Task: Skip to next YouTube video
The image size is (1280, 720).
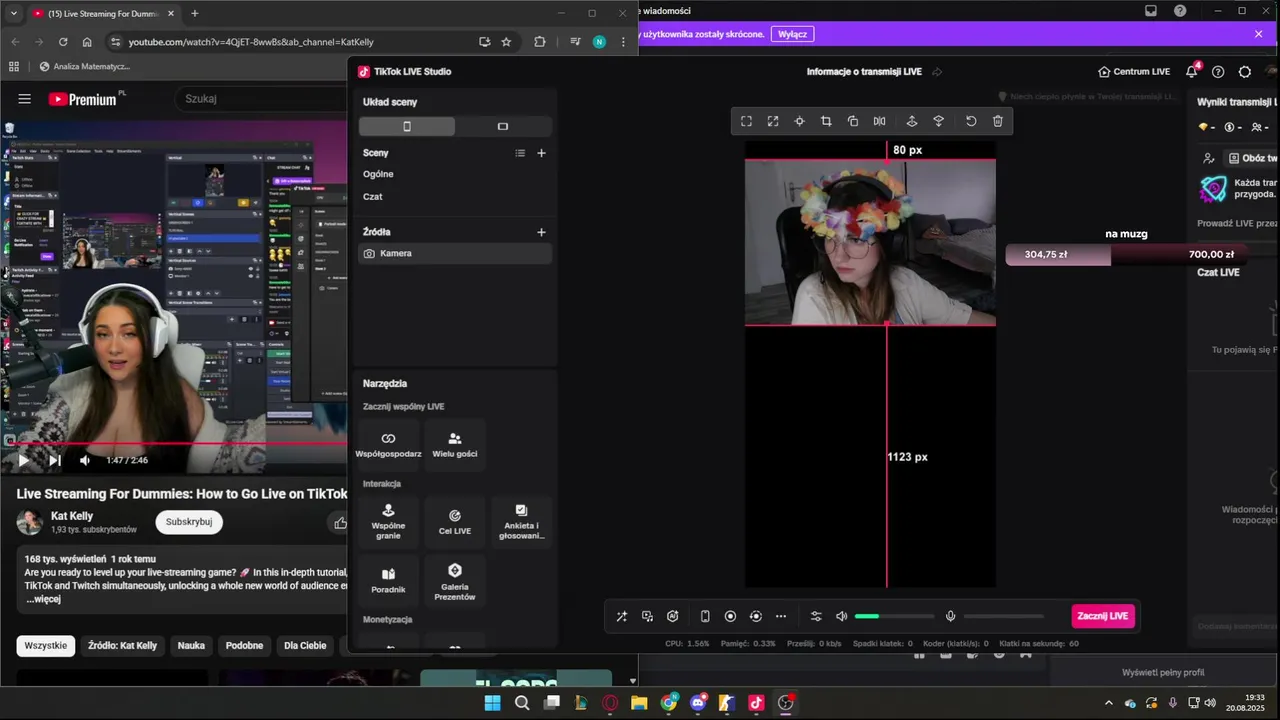Action: click(54, 461)
